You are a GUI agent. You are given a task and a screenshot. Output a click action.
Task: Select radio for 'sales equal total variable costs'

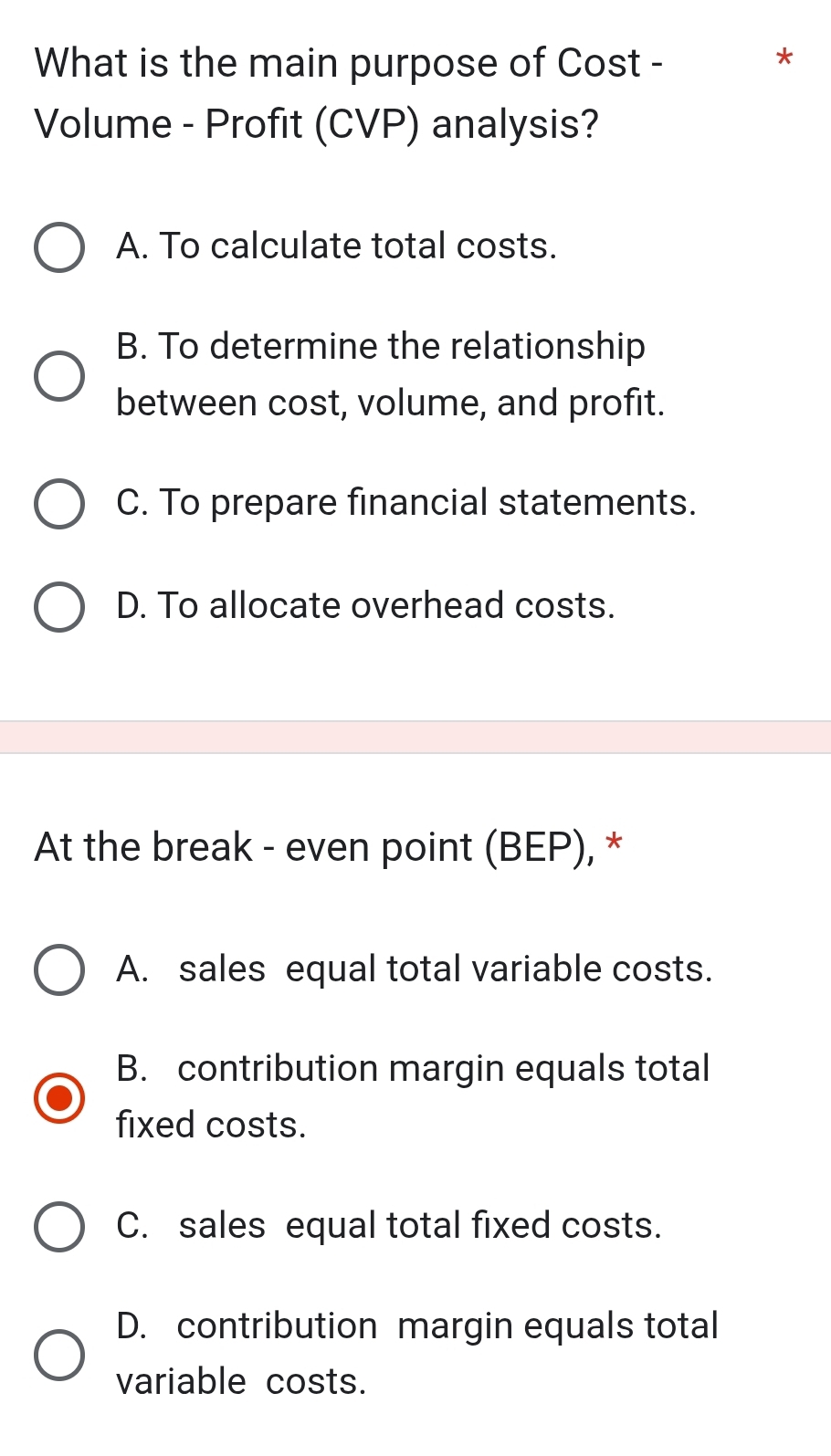(x=59, y=969)
